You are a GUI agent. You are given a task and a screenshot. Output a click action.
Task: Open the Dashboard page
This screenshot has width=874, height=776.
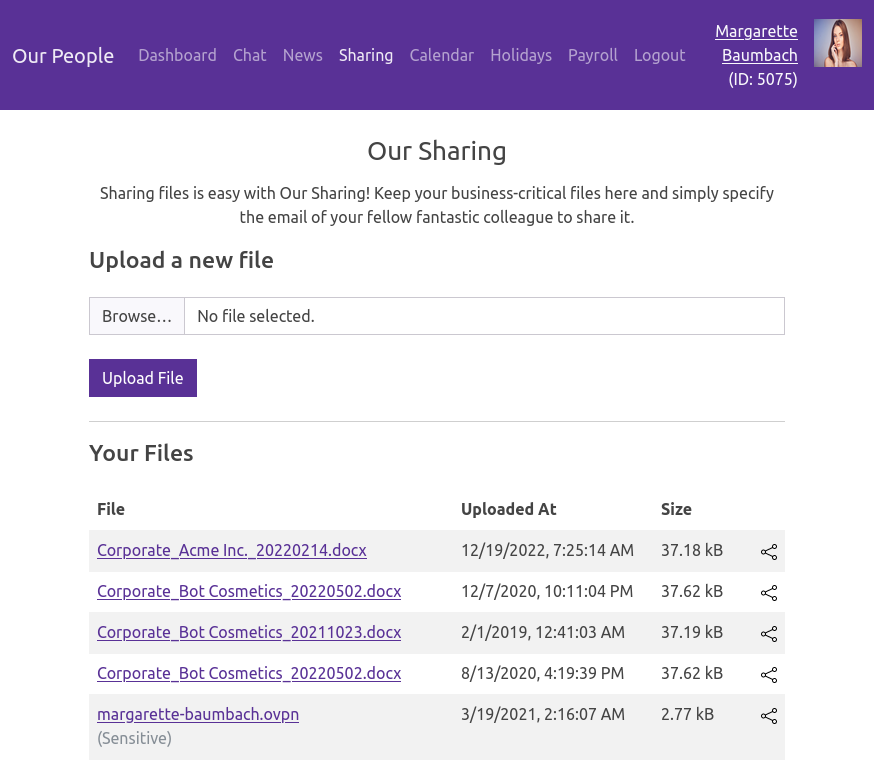(x=177, y=55)
